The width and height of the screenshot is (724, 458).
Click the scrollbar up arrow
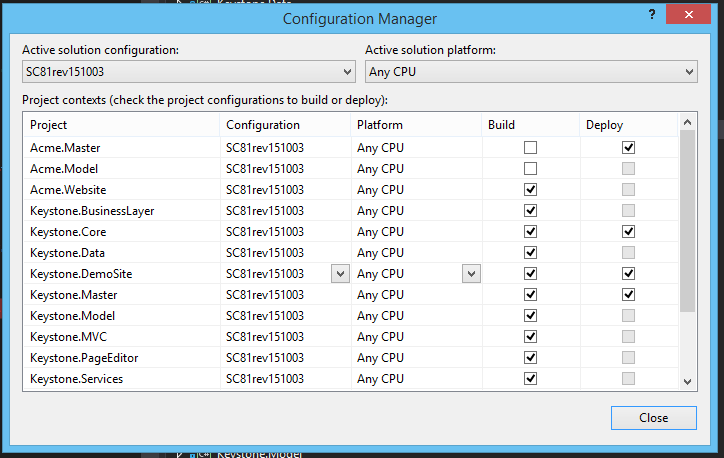688,122
